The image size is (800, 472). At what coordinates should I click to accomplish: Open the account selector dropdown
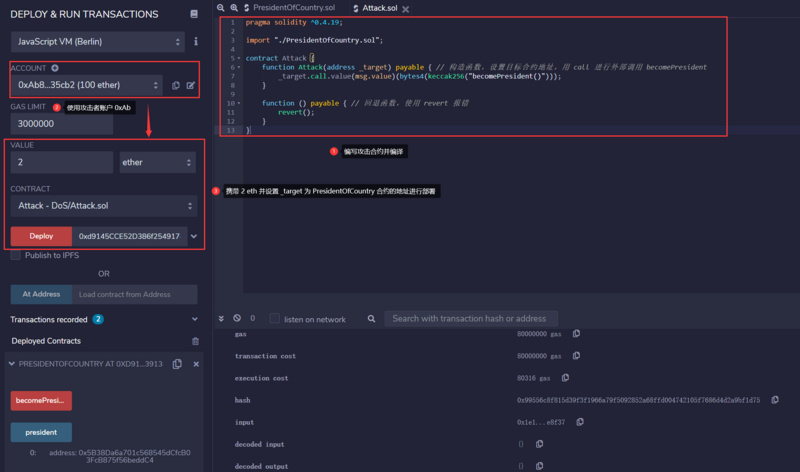point(86,85)
